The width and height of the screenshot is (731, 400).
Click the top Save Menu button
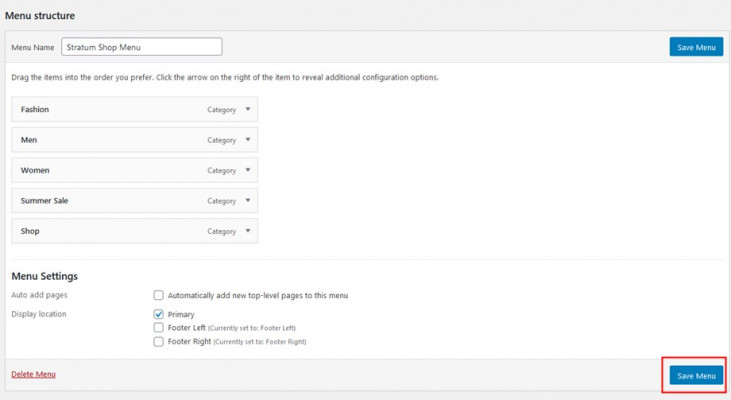[x=696, y=47]
